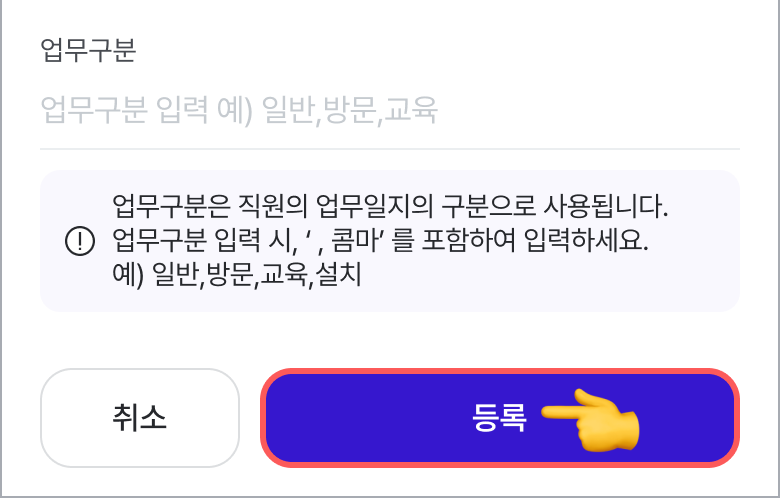Click the white 등록 text on the button
This screenshot has width=780, height=498.
point(499,418)
